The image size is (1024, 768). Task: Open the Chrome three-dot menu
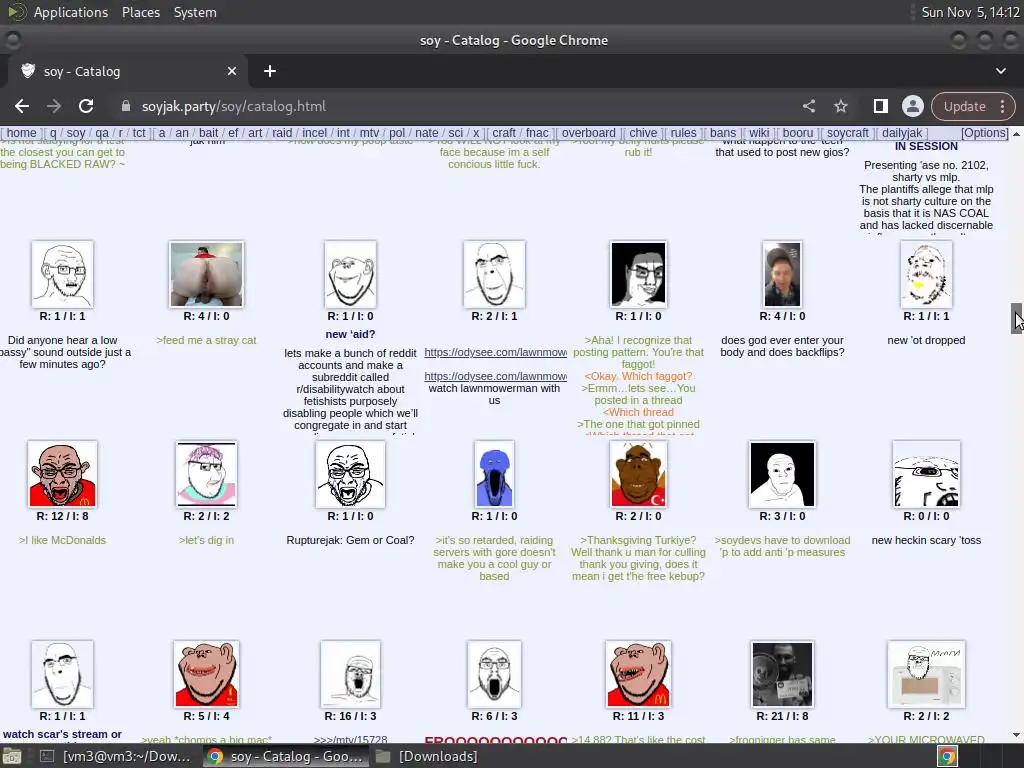click(1002, 106)
